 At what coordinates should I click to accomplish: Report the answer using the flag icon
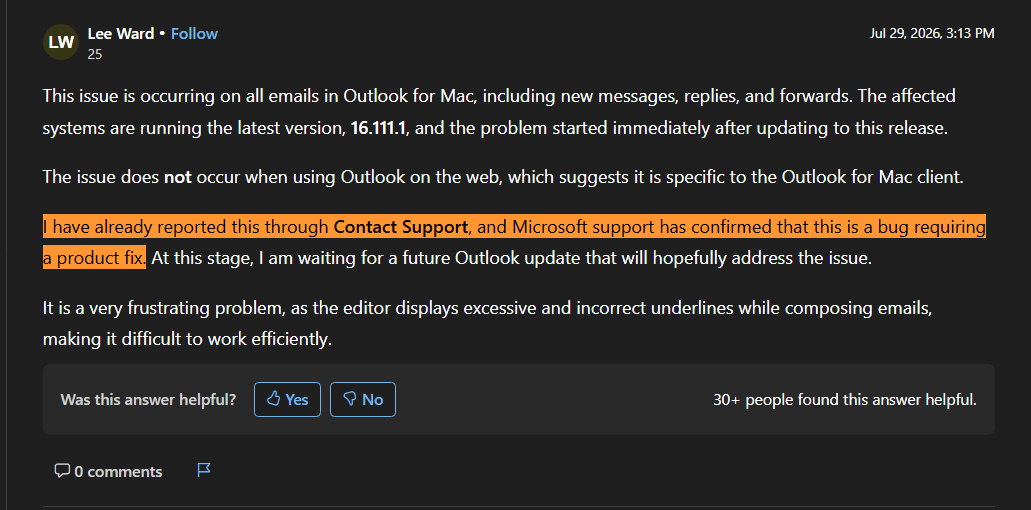point(204,470)
